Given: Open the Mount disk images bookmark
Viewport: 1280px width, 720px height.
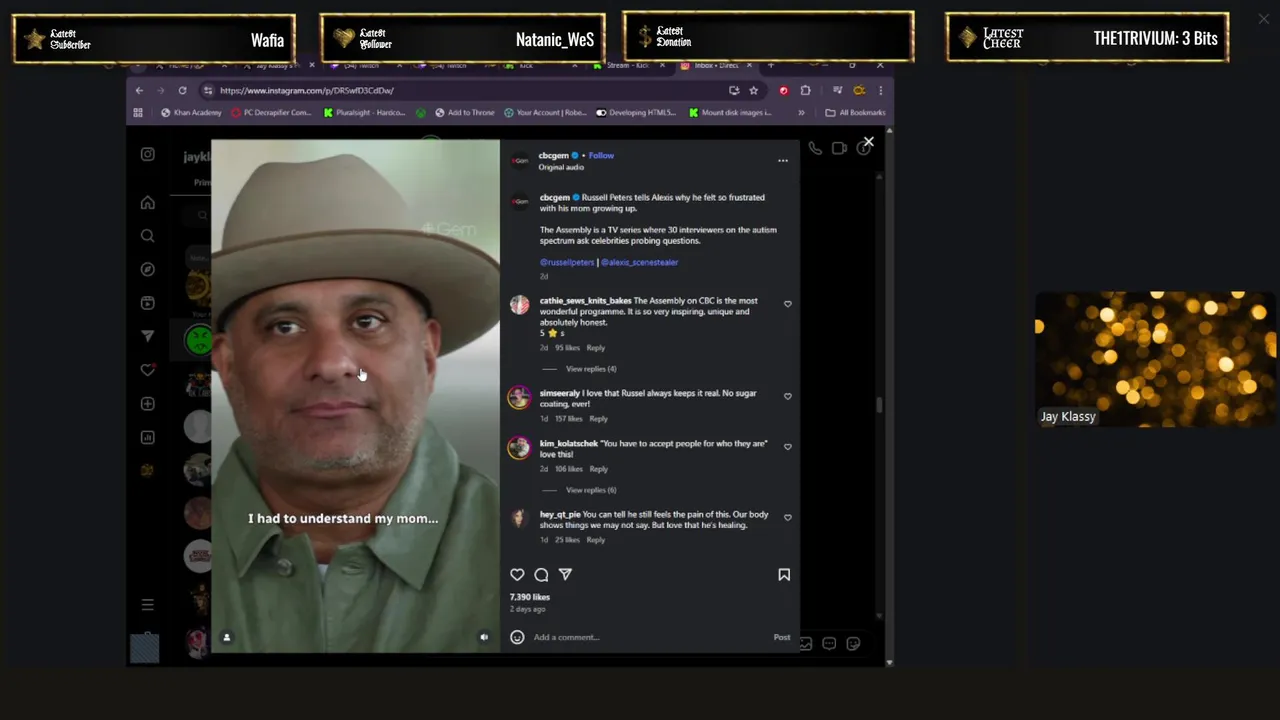Looking at the screenshot, I should pyautogui.click(x=730, y=113).
